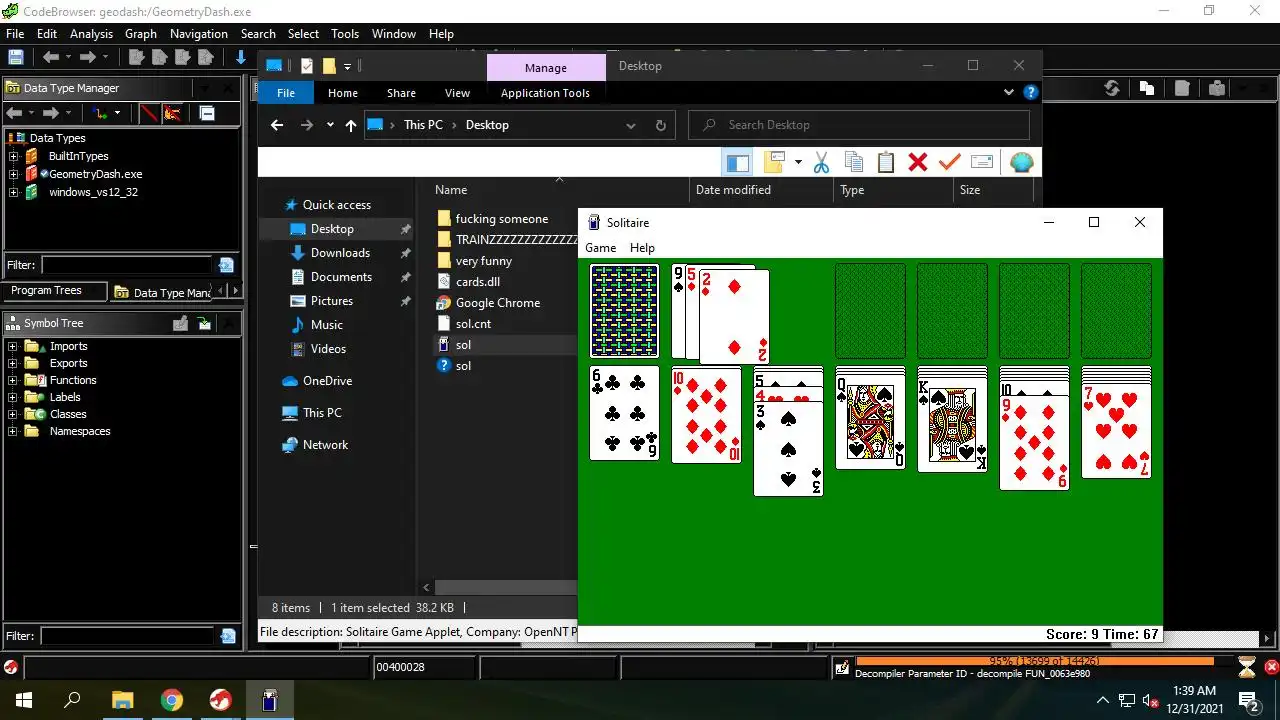Click the Save icon in CodeBrowser toolbar
Image resolution: width=1280 pixels, height=720 pixels.
[x=16, y=58]
